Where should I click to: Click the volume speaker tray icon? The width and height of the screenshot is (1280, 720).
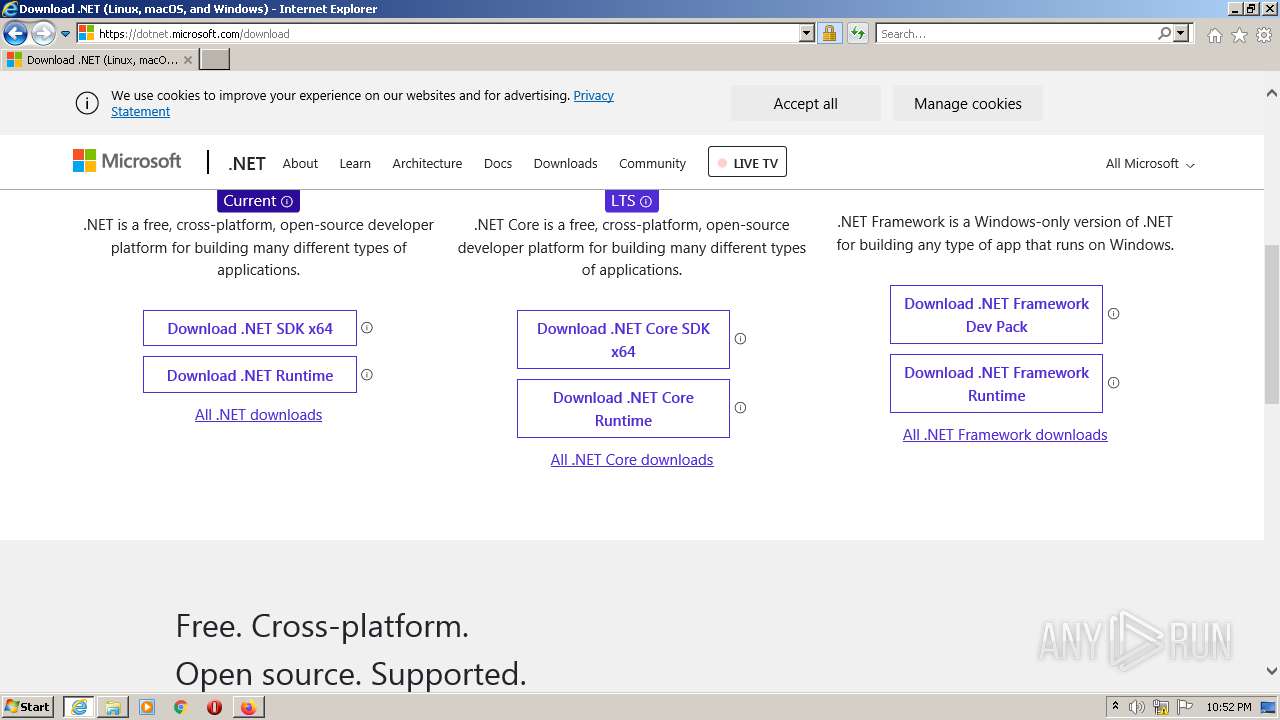pyautogui.click(x=1137, y=707)
